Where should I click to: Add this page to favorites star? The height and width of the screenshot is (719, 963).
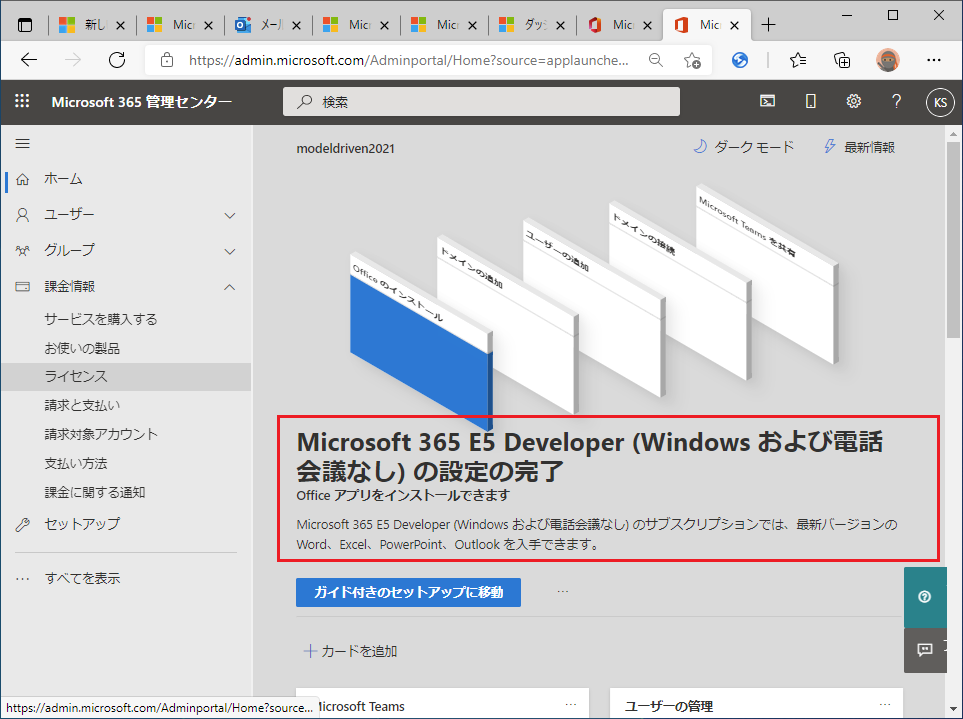pos(692,60)
